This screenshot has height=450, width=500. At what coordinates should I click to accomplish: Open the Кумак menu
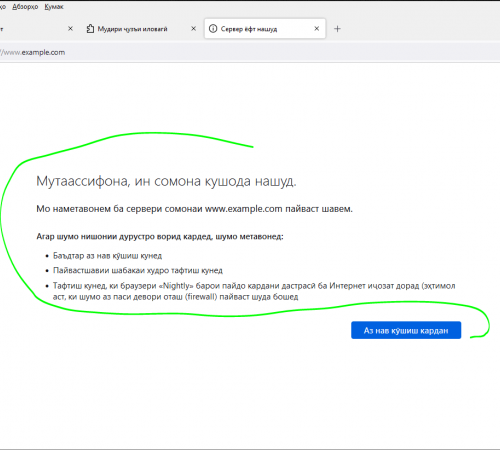[x=54, y=7]
